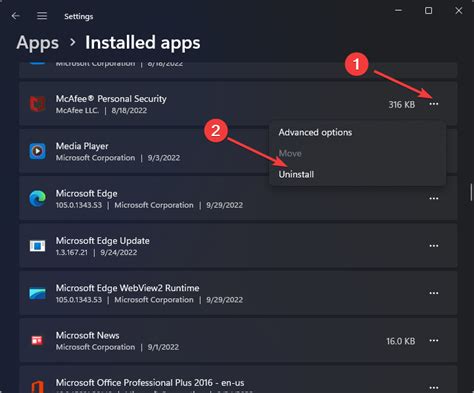
Task: Click the Installed apps breadcrumb title
Action: pos(143,43)
